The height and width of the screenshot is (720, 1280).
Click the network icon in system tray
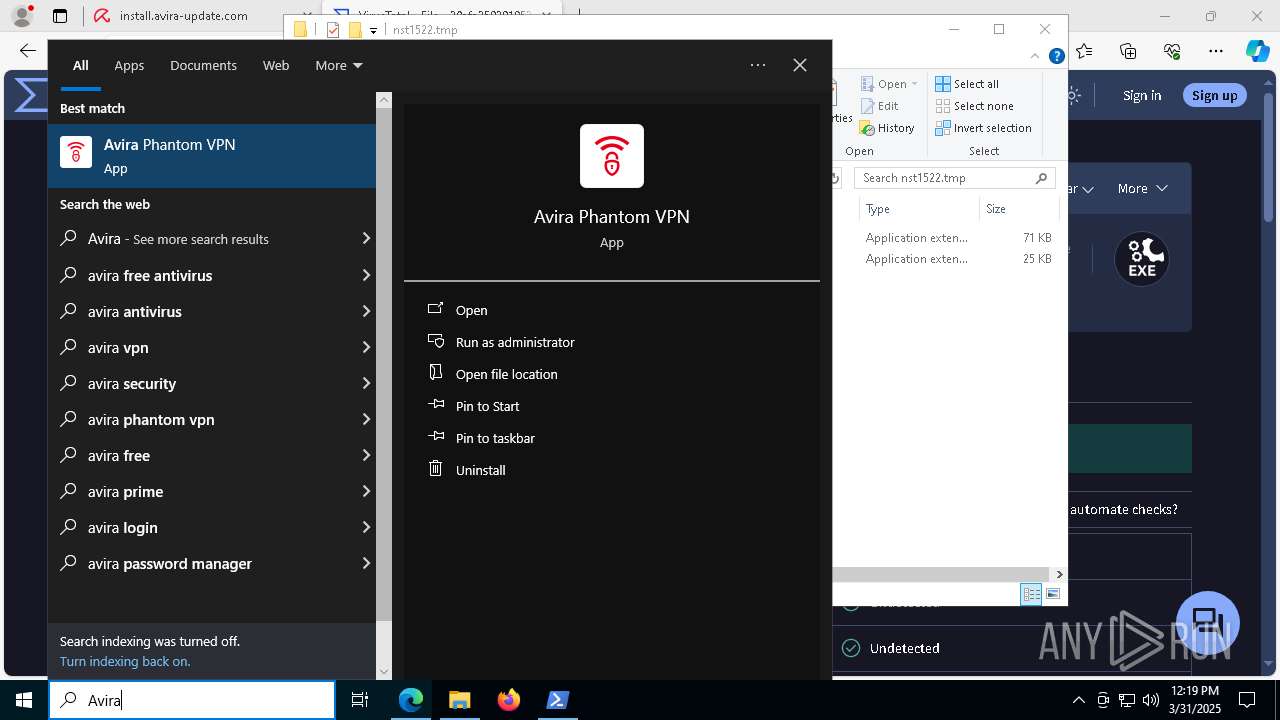coord(1127,700)
